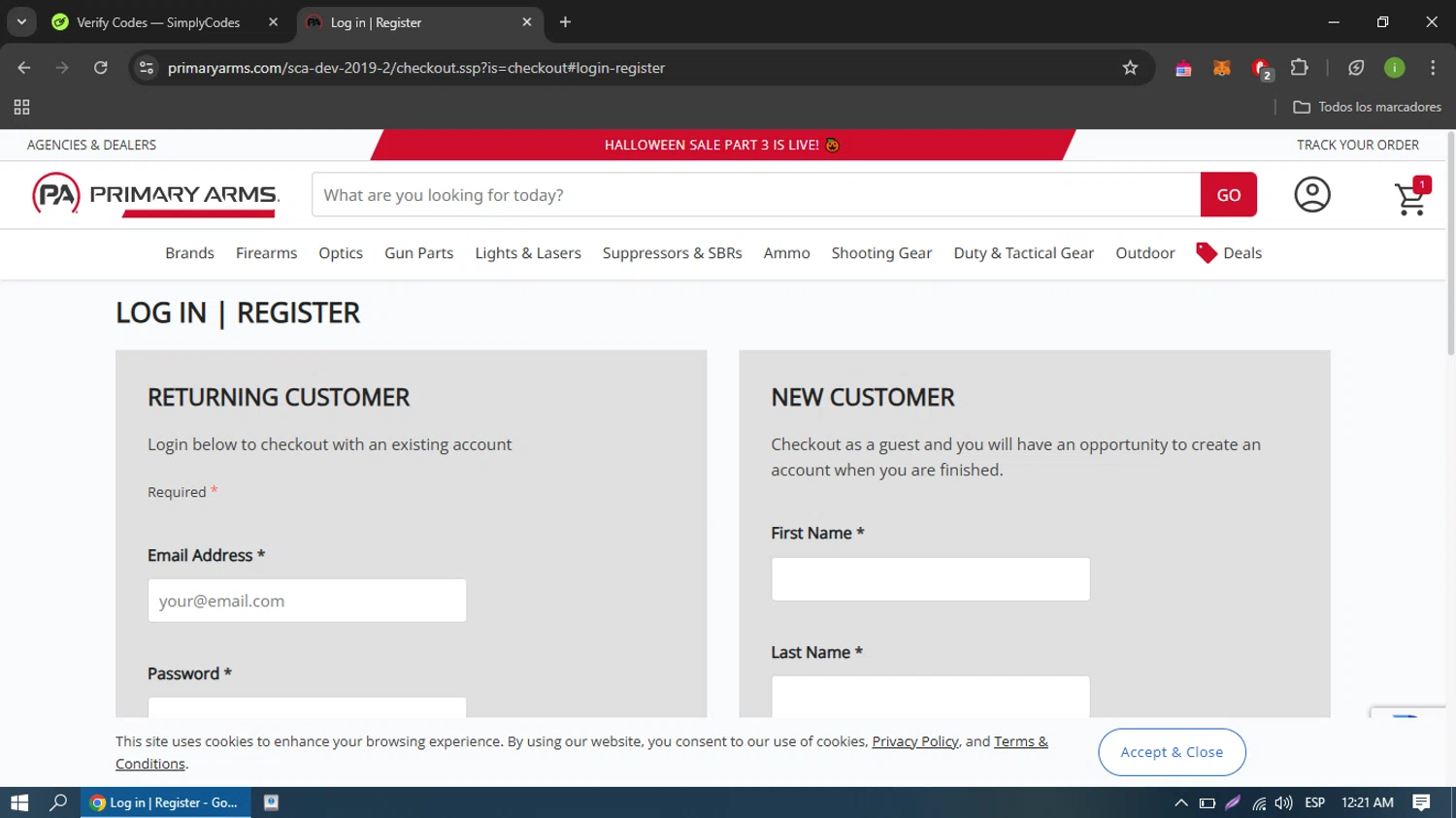Open the red extension with badge 2
This screenshot has height=818, width=1456.
pyautogui.click(x=1261, y=69)
